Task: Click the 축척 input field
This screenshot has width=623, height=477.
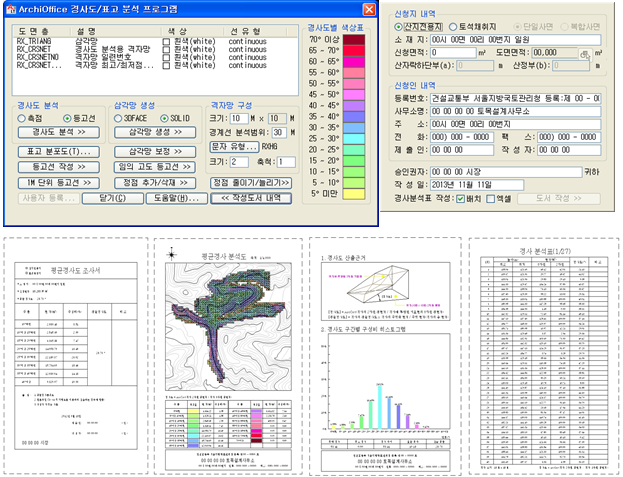Action: coord(286,162)
